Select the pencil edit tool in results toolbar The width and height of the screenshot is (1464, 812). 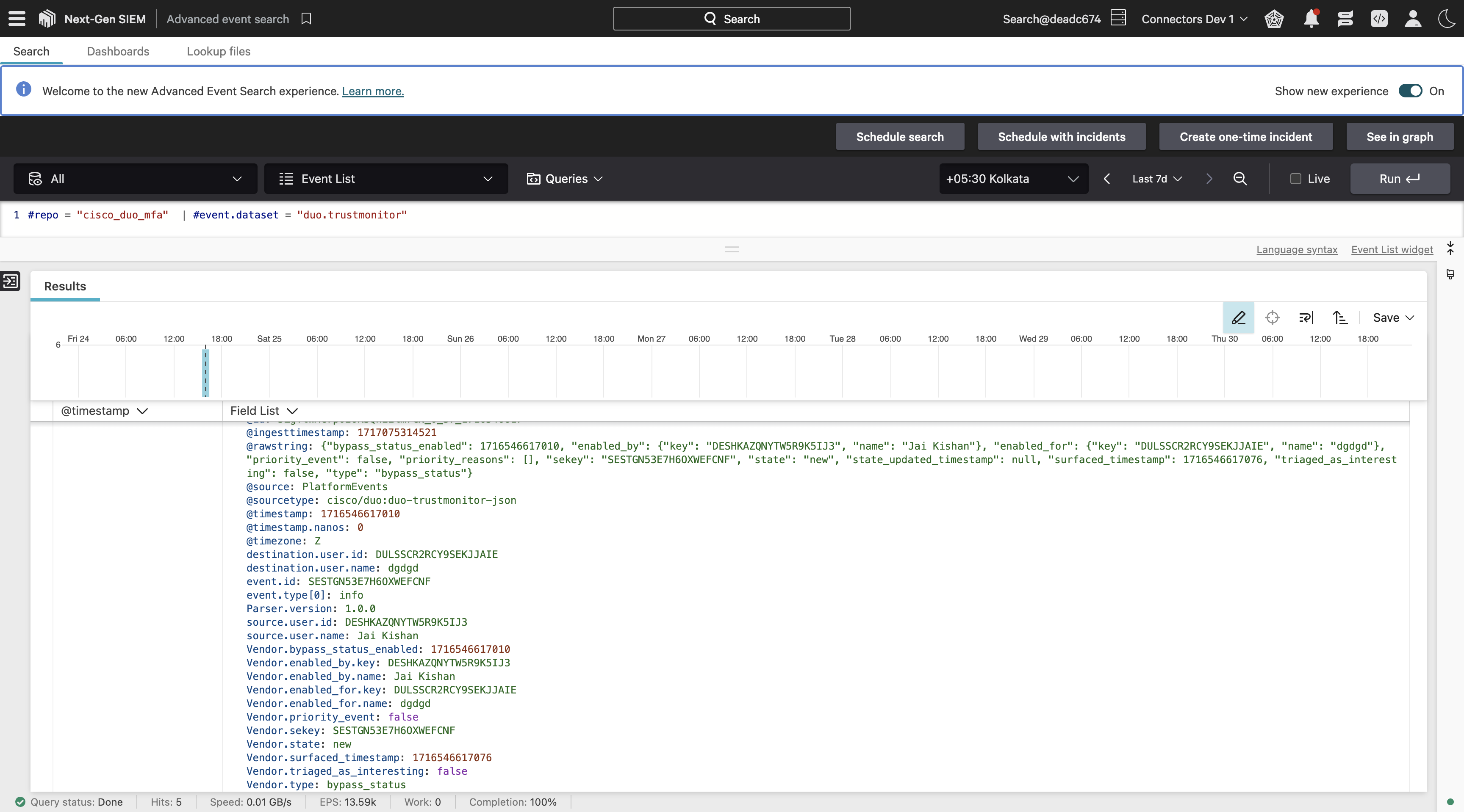1238,318
